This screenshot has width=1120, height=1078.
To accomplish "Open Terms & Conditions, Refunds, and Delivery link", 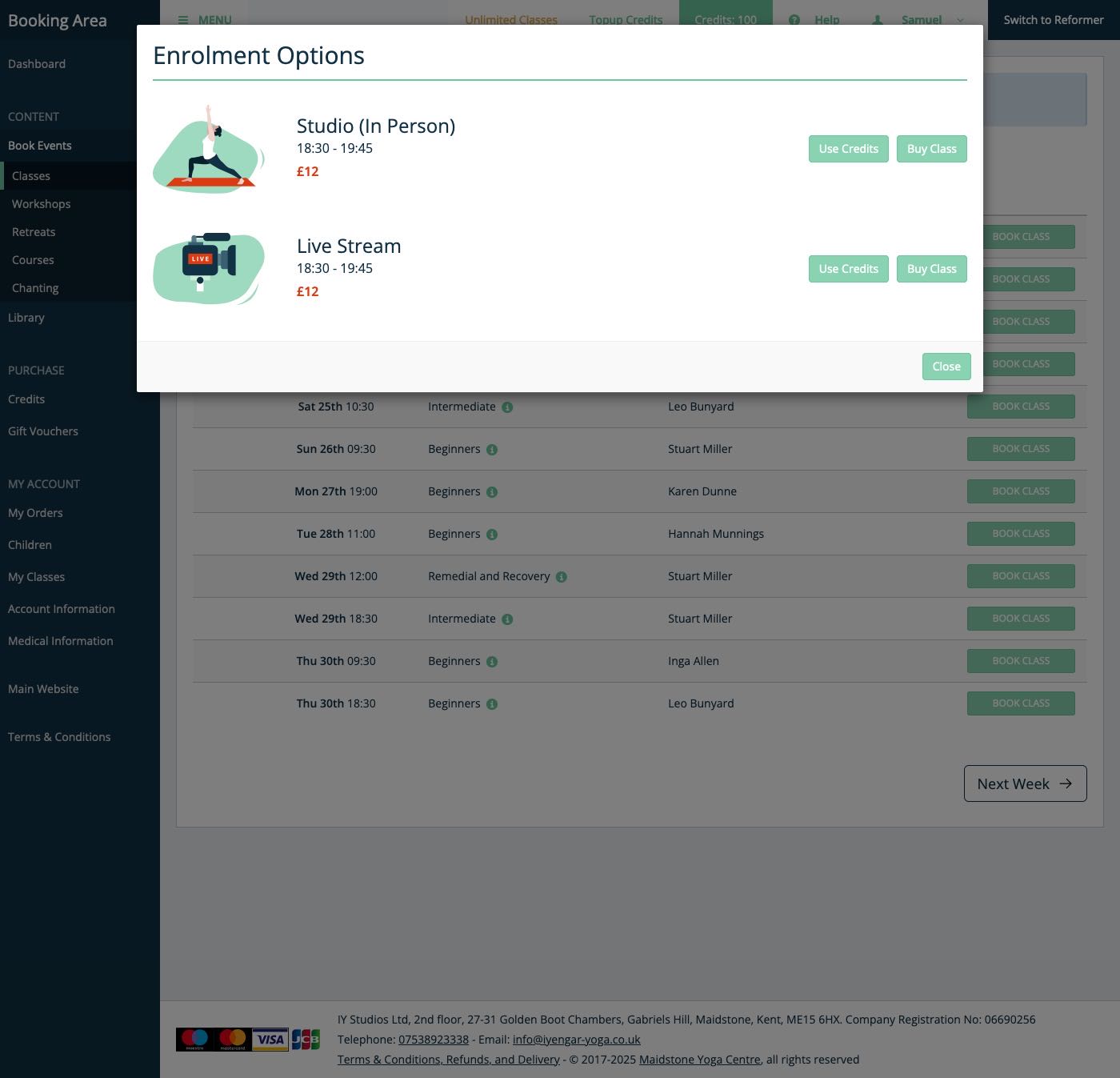I will click(449, 1060).
